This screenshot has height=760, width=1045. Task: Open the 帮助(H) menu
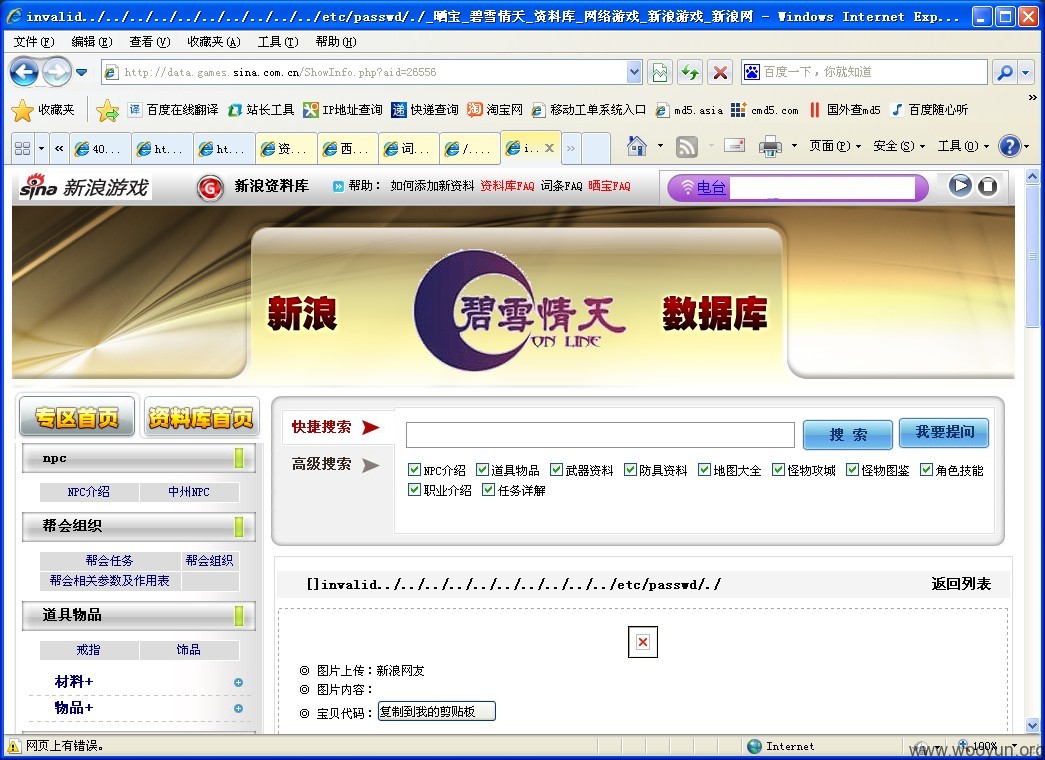coord(335,42)
